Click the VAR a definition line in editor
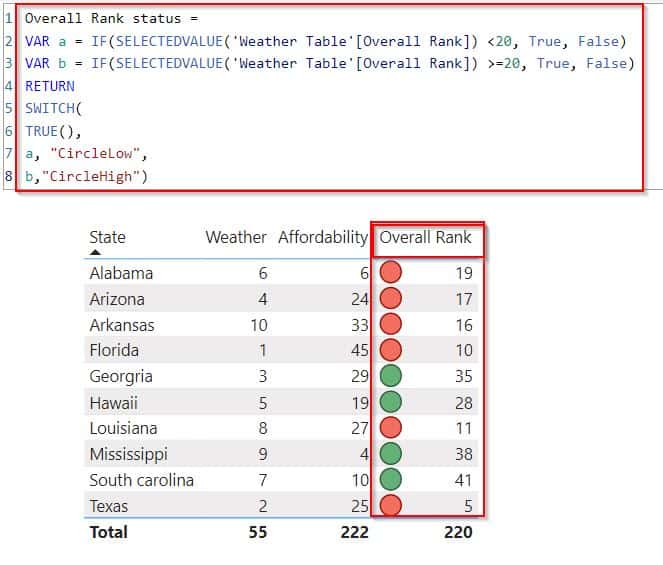This screenshot has width=663, height=565. (326, 41)
